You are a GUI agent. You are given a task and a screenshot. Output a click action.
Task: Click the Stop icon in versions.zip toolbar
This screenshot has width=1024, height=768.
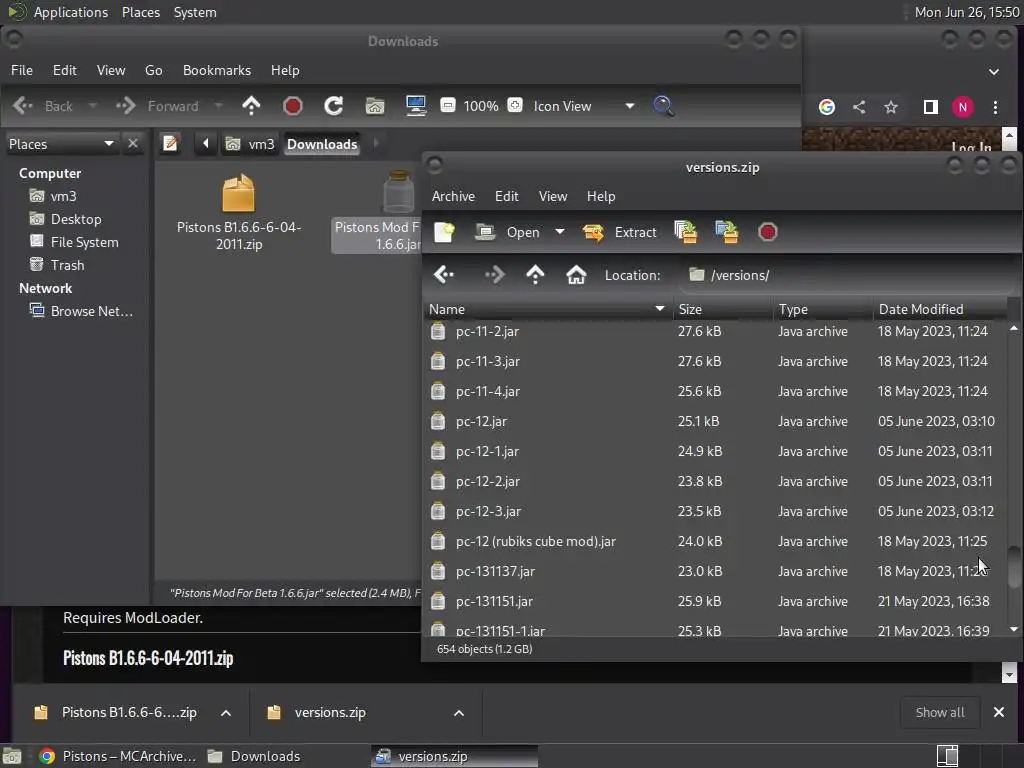pos(768,232)
